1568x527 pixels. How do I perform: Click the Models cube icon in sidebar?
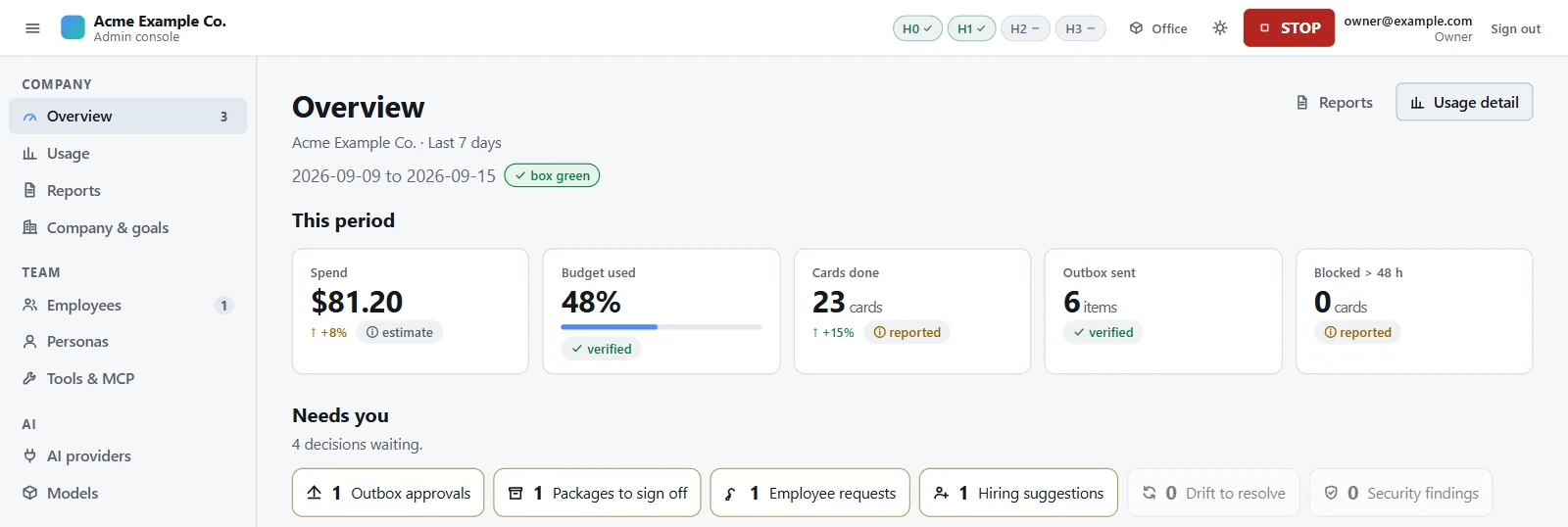pos(30,493)
